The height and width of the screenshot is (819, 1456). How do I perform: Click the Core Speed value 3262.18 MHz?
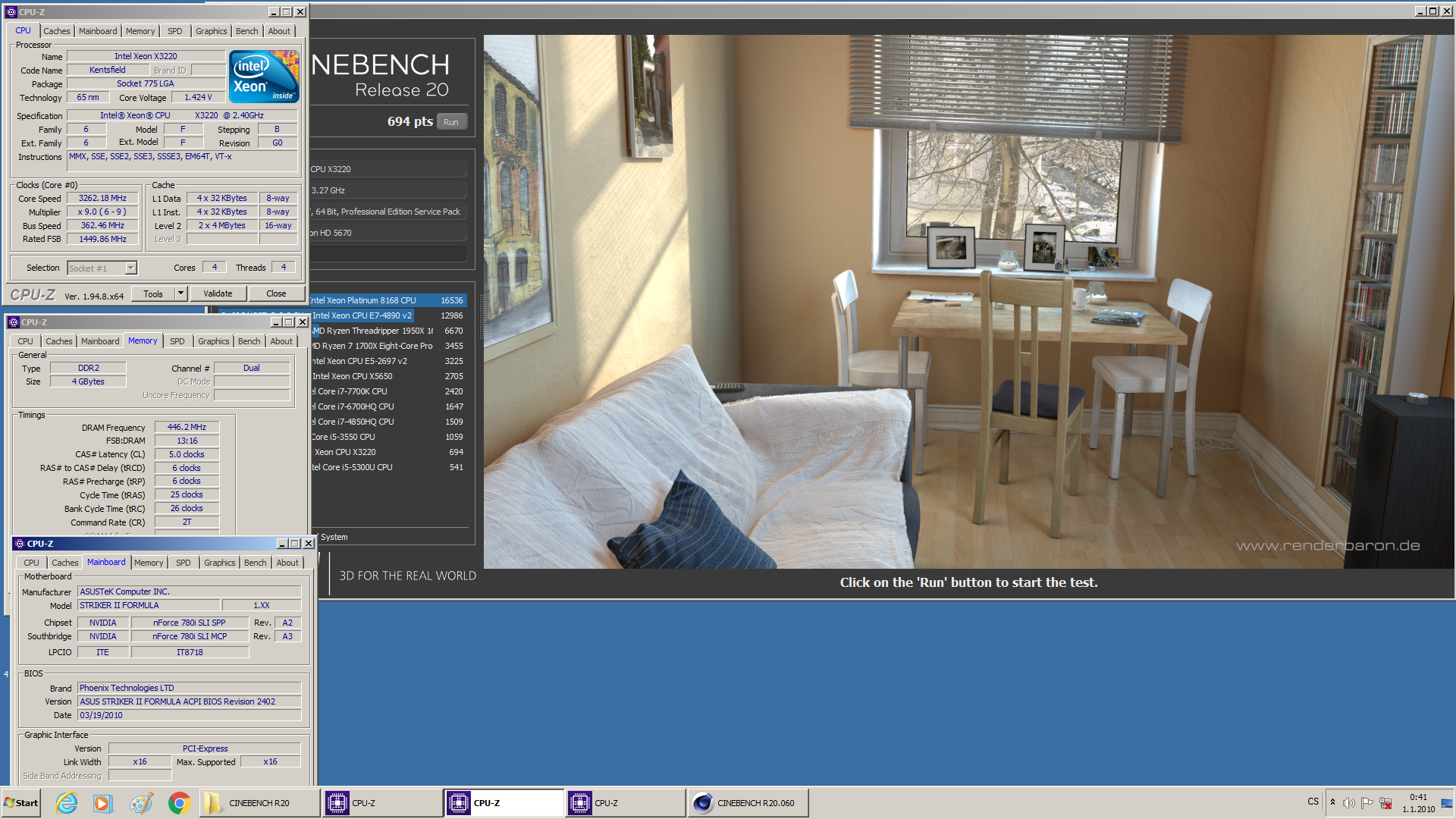coord(102,198)
